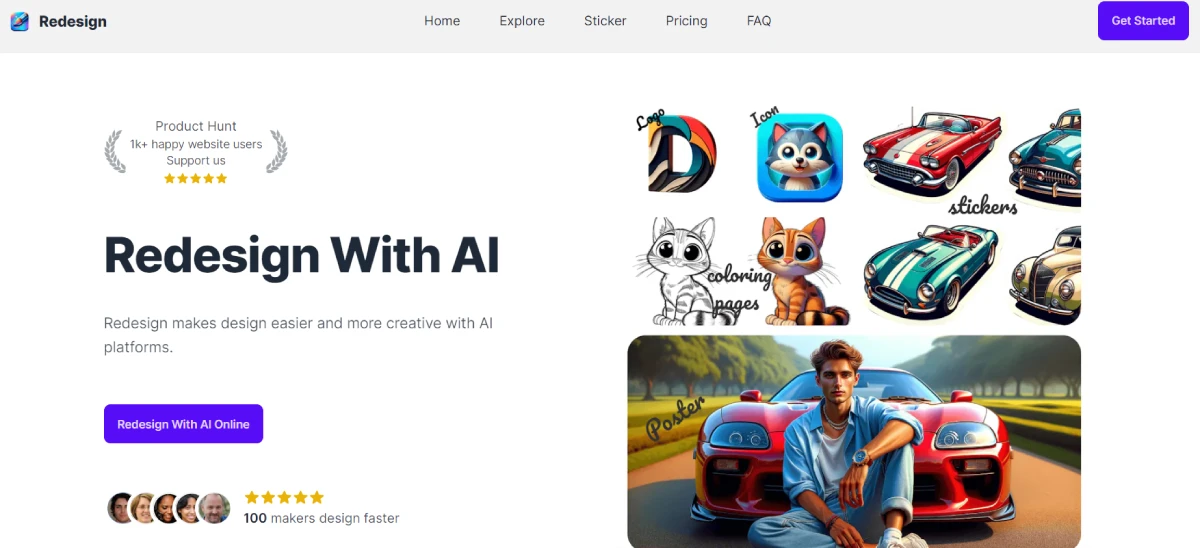Image resolution: width=1200 pixels, height=548 pixels.
Task: Open the Home menu item
Action: click(442, 21)
